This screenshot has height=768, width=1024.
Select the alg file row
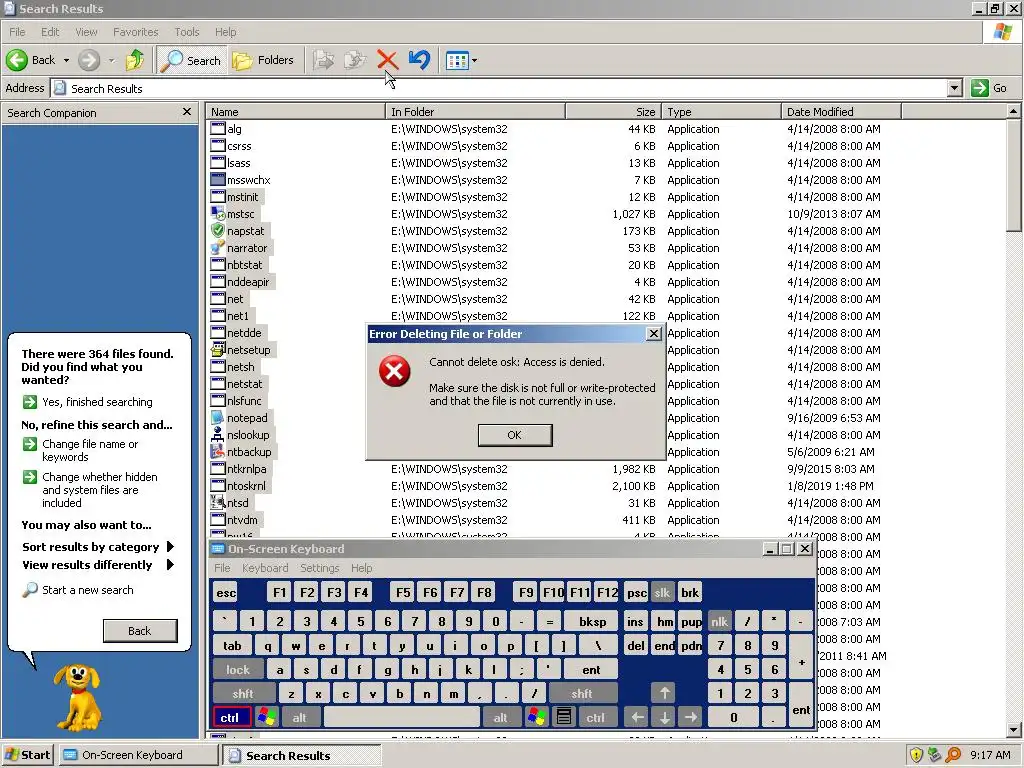click(545, 129)
